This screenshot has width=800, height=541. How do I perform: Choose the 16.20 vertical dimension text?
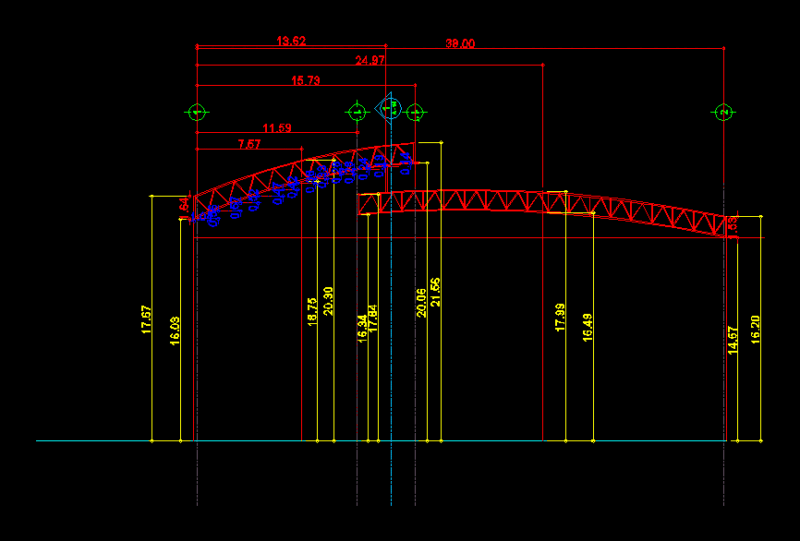tap(756, 330)
